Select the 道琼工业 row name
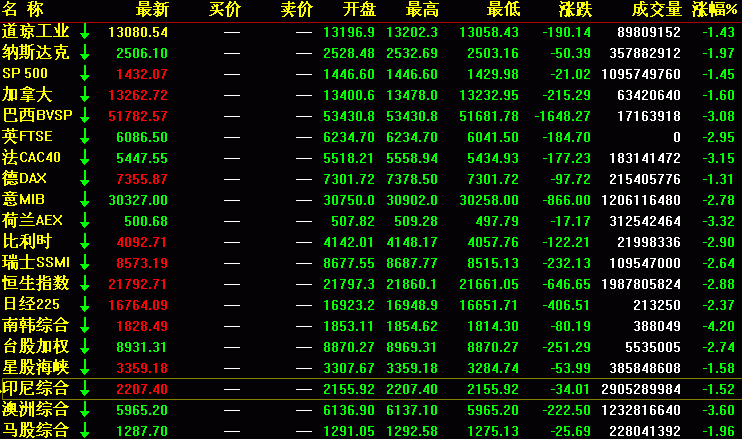742x440 pixels. [36, 32]
